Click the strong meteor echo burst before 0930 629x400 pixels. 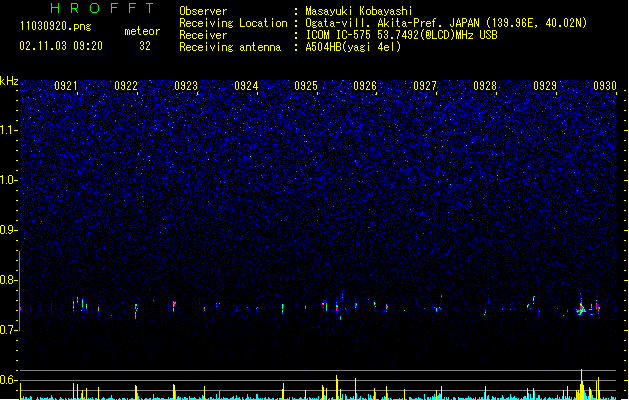tap(582, 308)
